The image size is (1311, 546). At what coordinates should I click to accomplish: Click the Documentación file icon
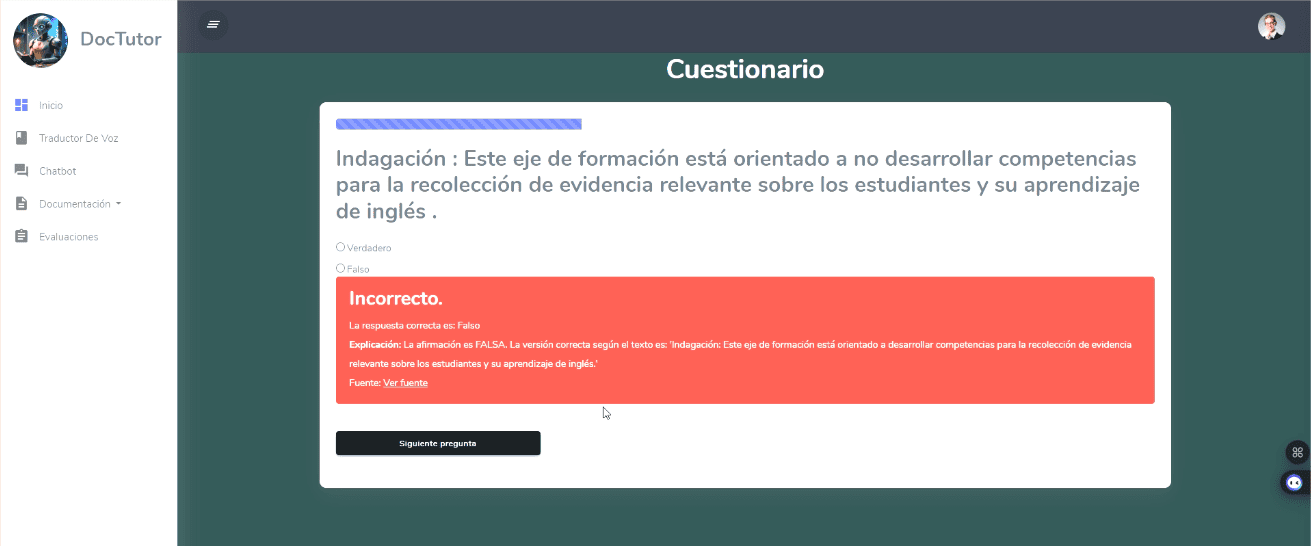coord(22,204)
